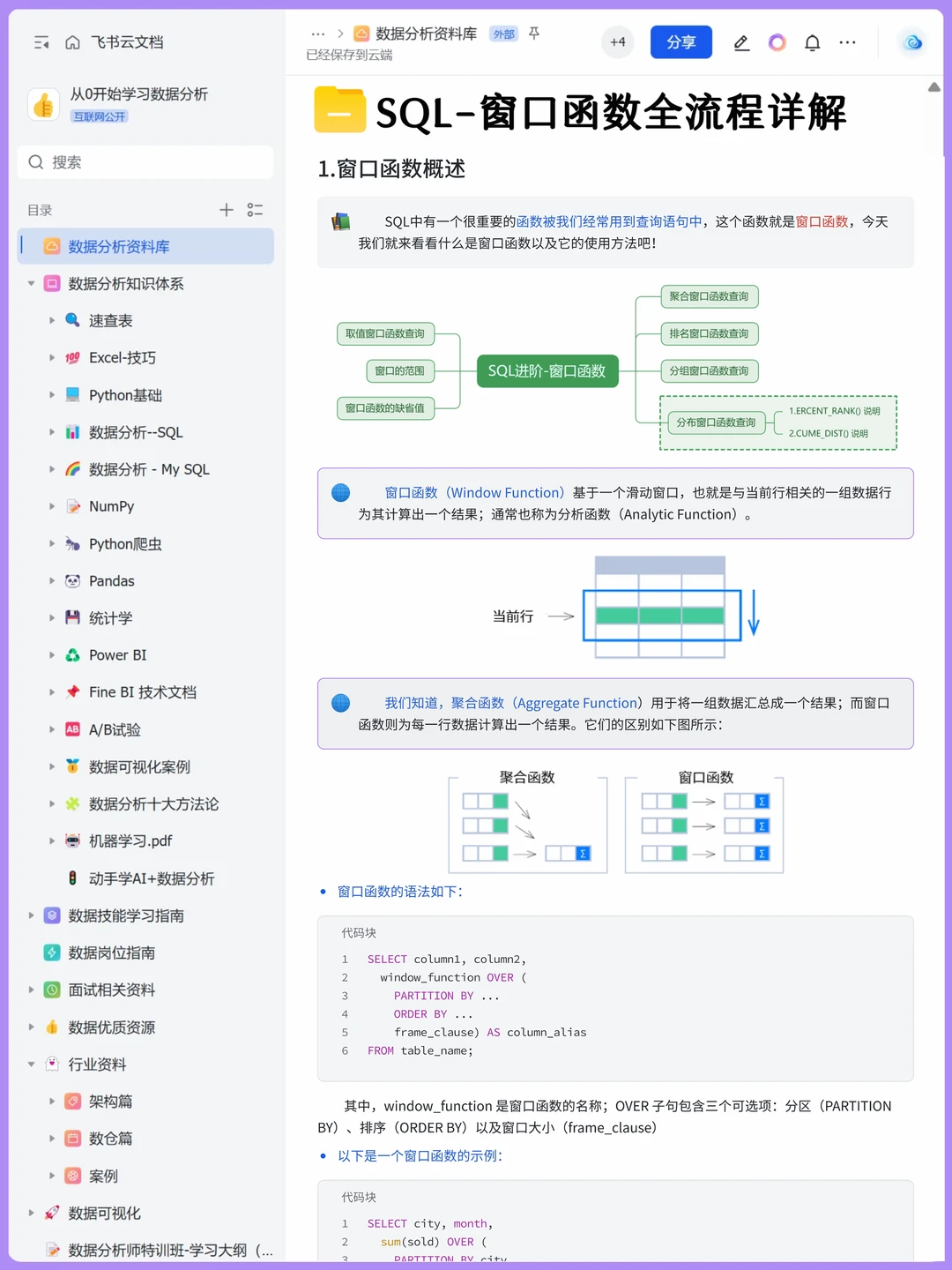952x1270 pixels.
Task: Click the notification bell icon
Action: pyautogui.click(x=812, y=41)
